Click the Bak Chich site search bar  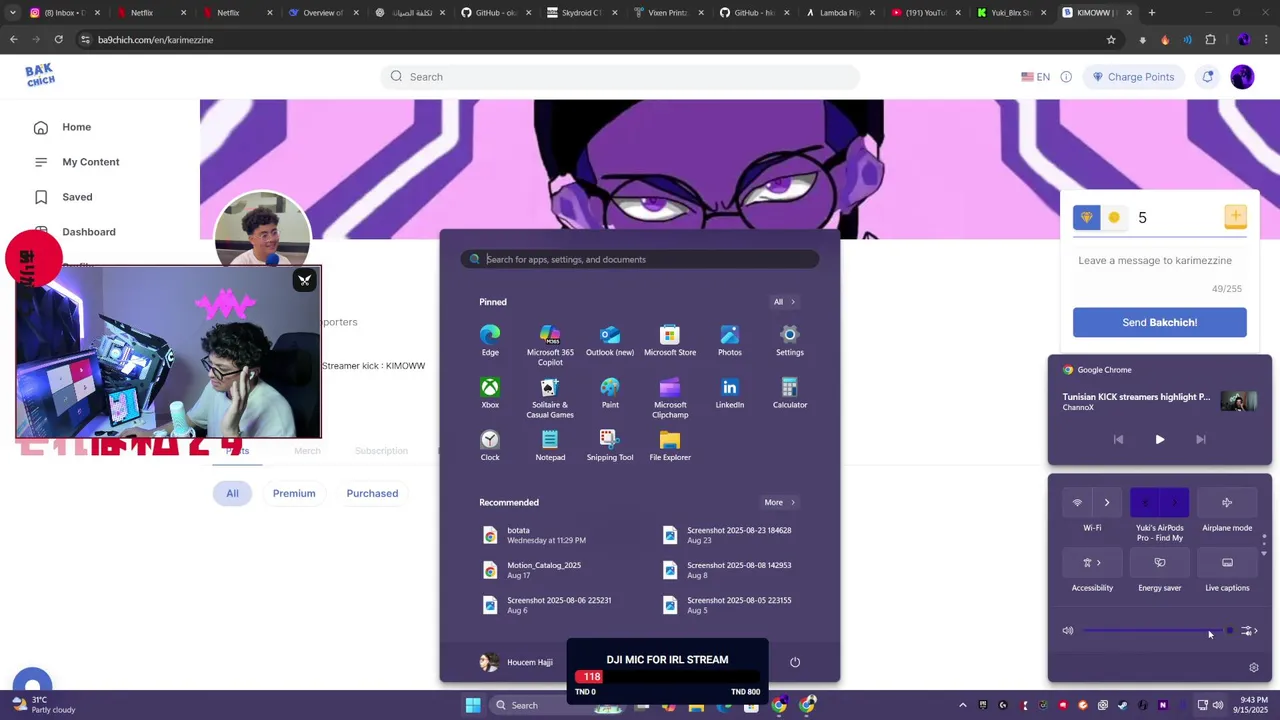click(x=619, y=77)
